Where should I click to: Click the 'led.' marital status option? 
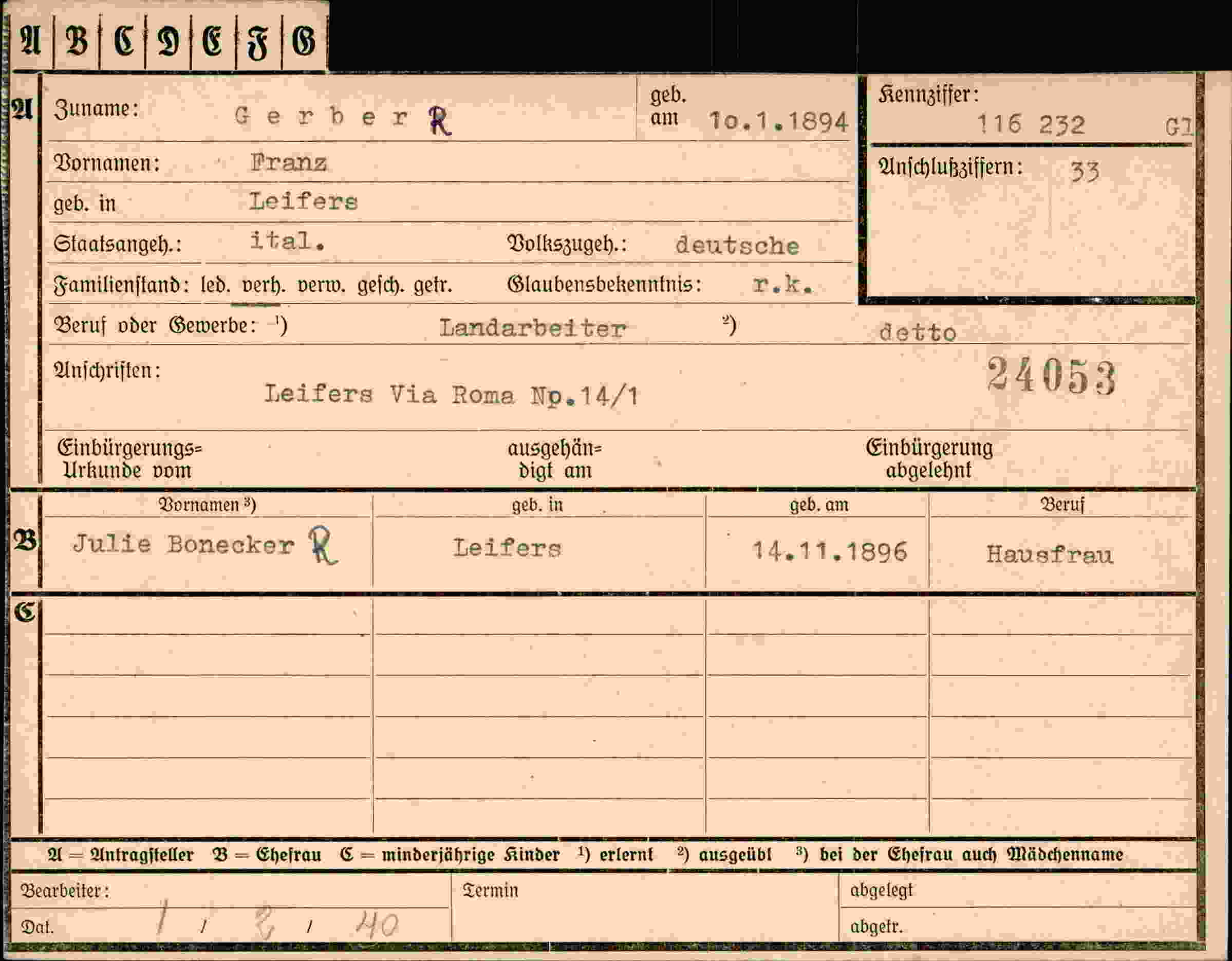point(216,286)
